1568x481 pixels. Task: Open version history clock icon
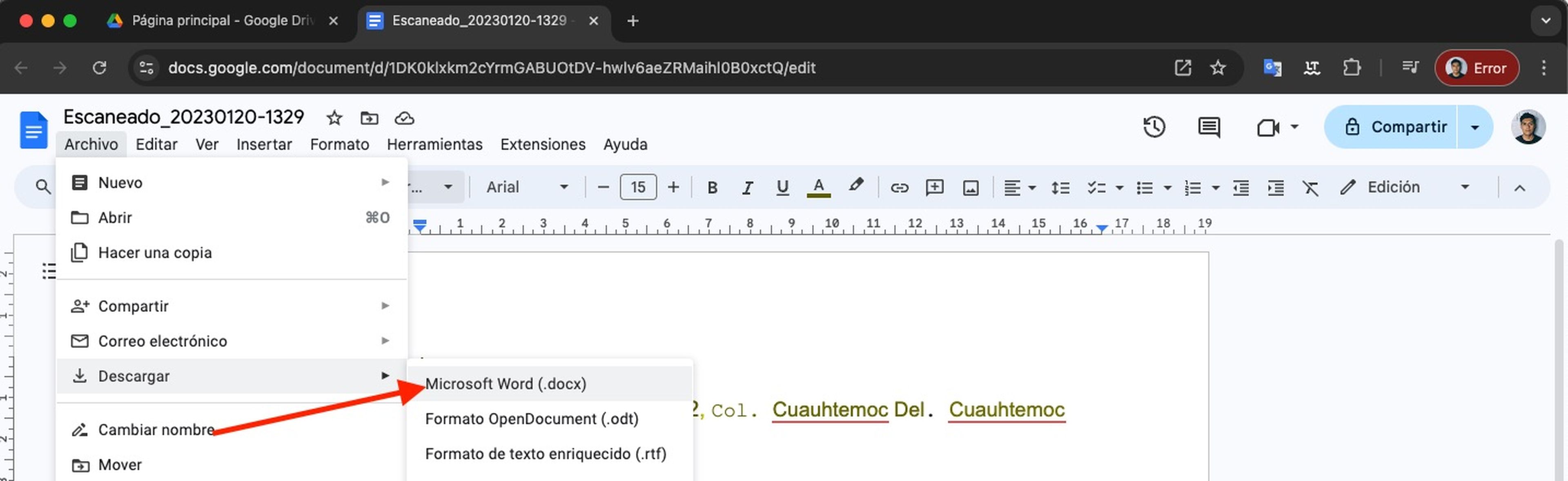click(x=1154, y=127)
